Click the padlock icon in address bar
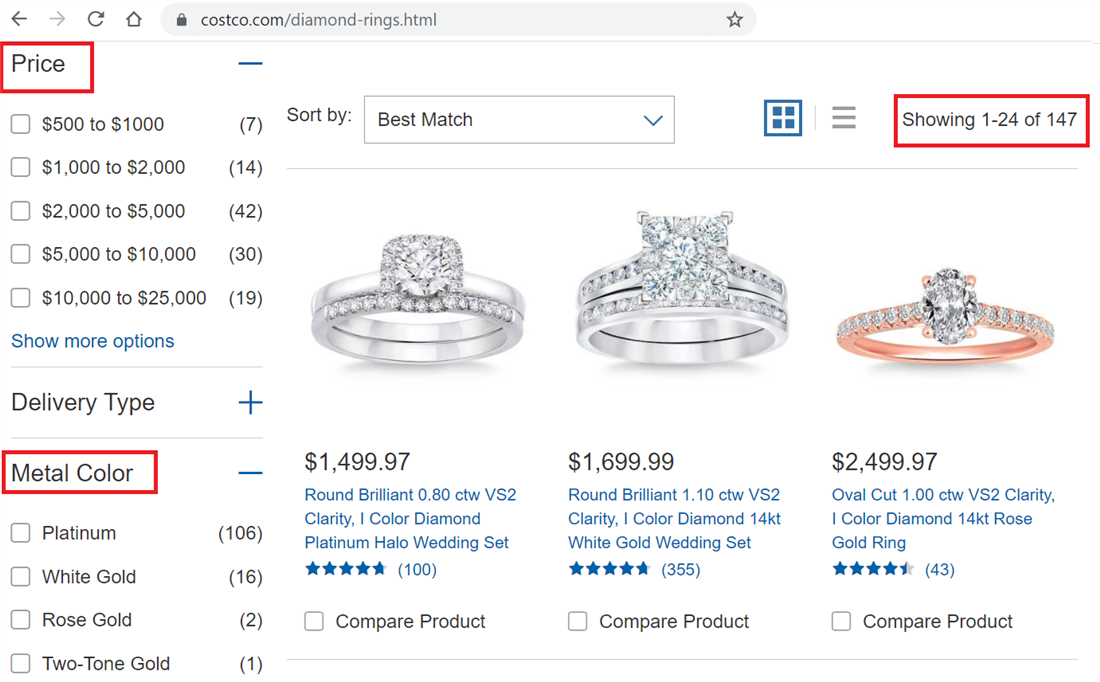 [180, 18]
